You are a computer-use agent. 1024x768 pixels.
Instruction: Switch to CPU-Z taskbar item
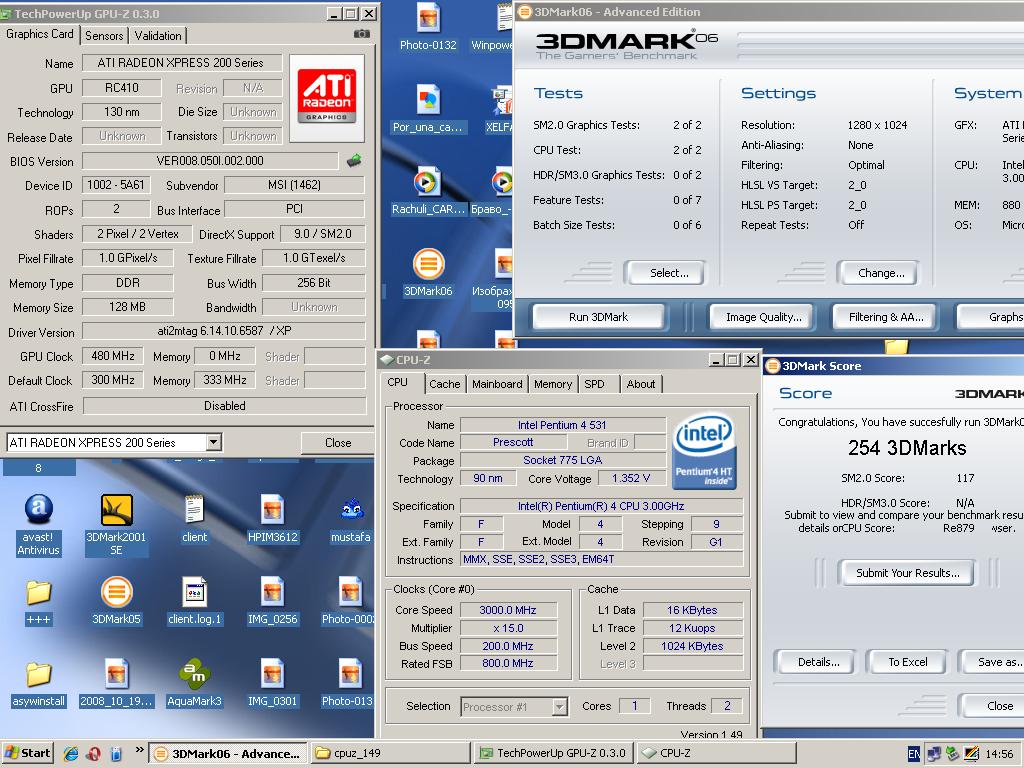[x=716, y=753]
